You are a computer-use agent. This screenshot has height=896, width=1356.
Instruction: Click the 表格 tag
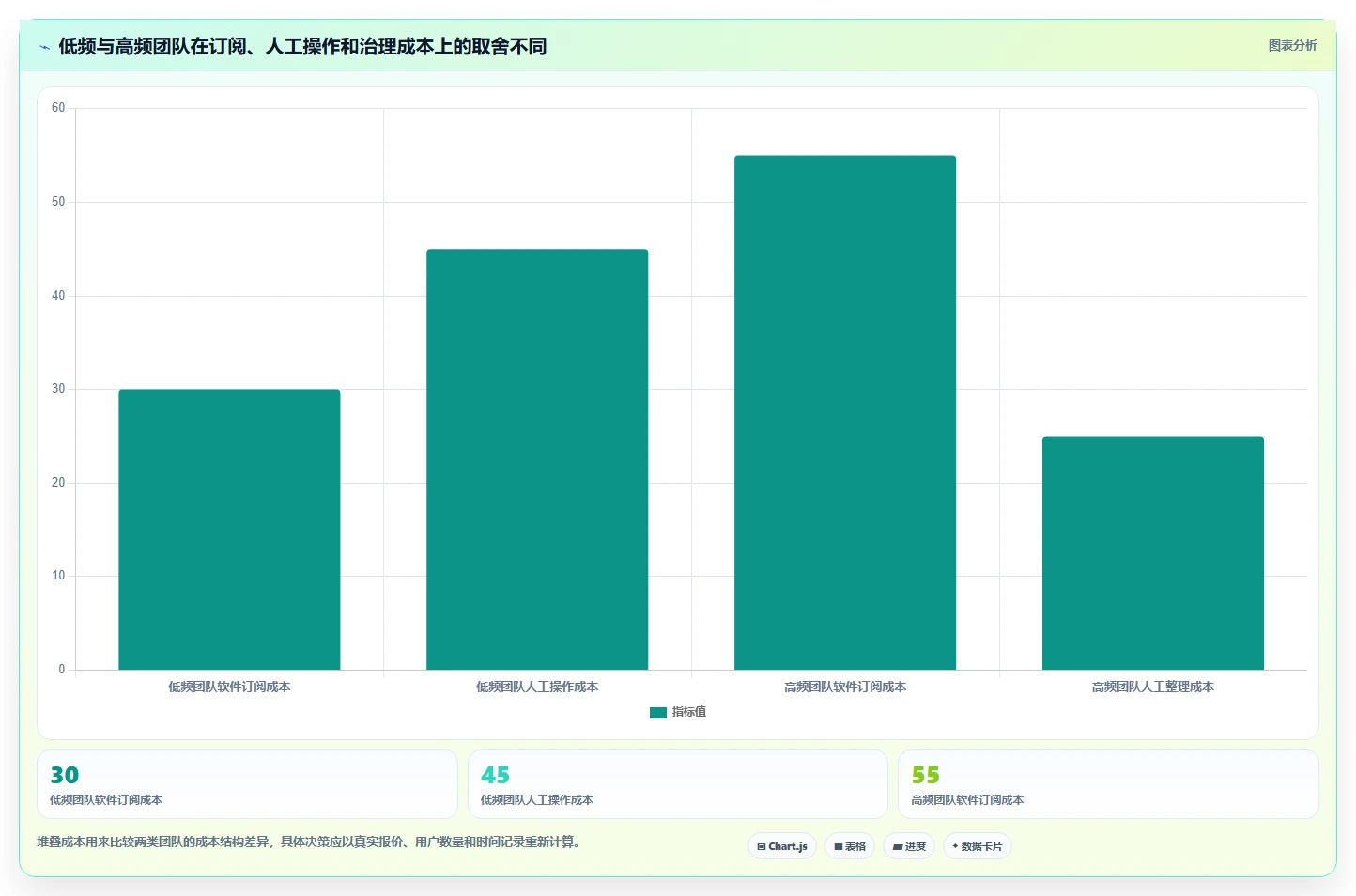pyautogui.click(x=850, y=846)
